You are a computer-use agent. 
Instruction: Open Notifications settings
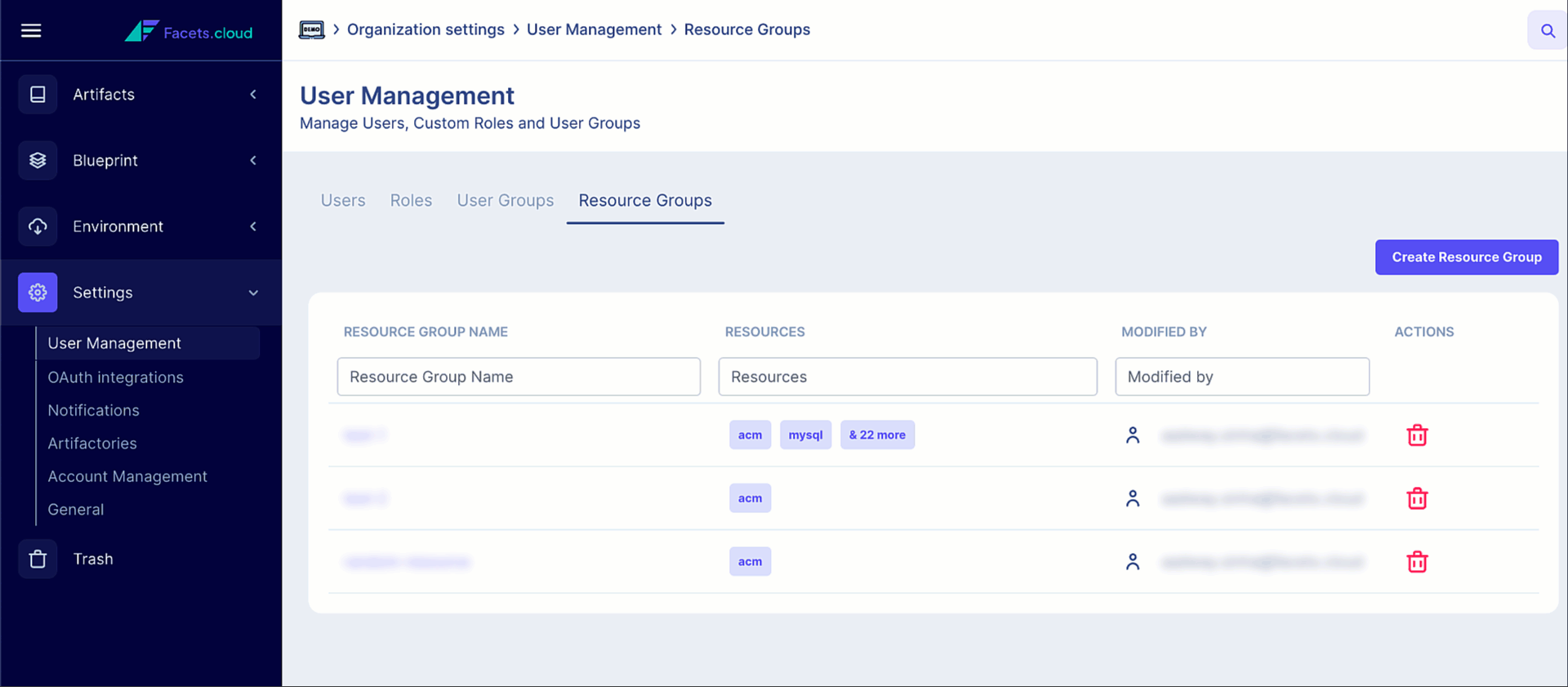(x=93, y=410)
